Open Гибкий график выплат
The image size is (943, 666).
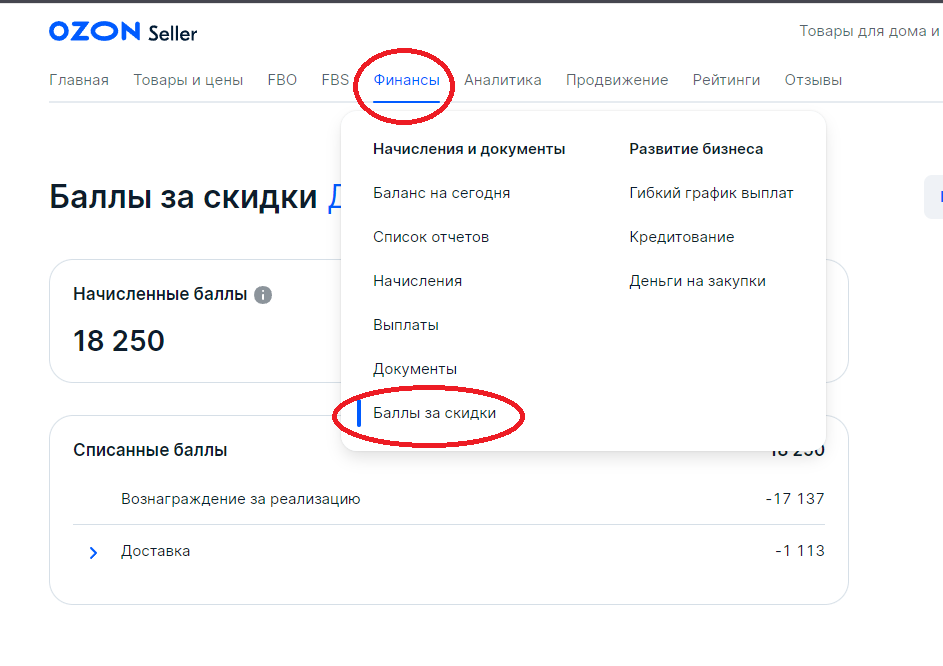pos(711,193)
